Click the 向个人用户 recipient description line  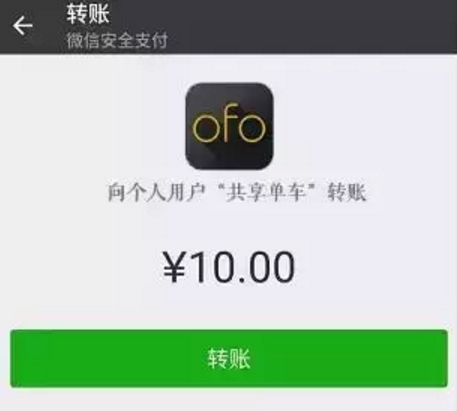[x=237, y=192]
